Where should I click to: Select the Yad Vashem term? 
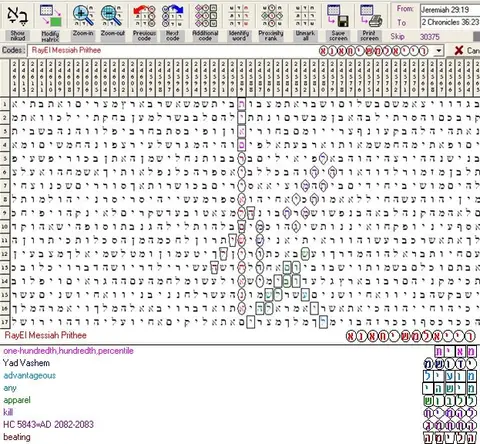[26, 363]
